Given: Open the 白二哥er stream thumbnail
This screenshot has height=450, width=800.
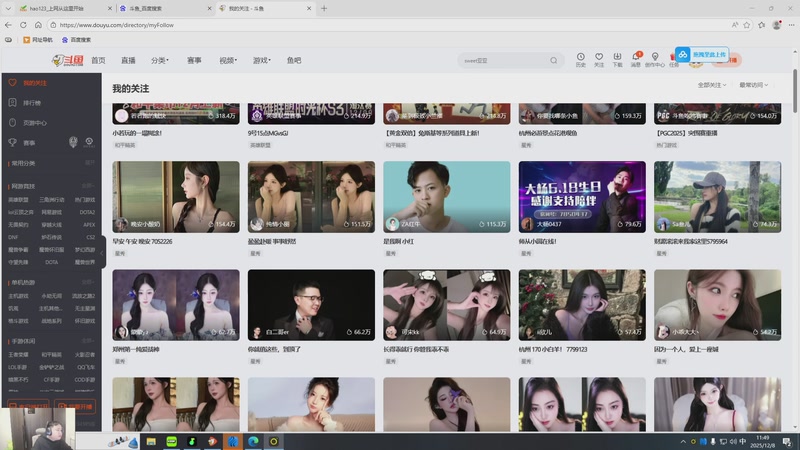Looking at the screenshot, I should pos(311,305).
